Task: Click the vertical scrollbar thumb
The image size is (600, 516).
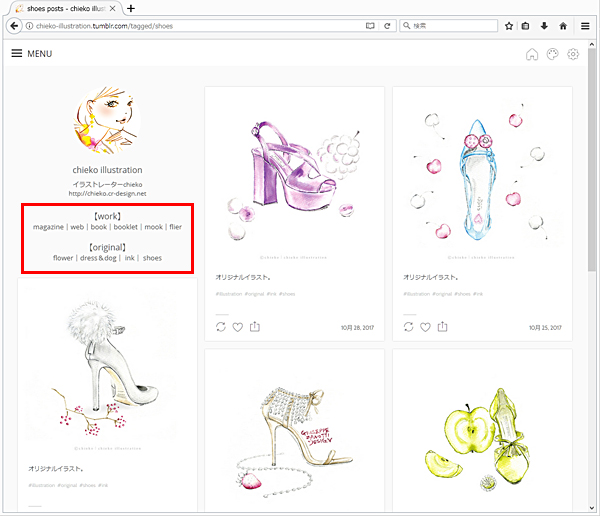Action: click(x=592, y=159)
